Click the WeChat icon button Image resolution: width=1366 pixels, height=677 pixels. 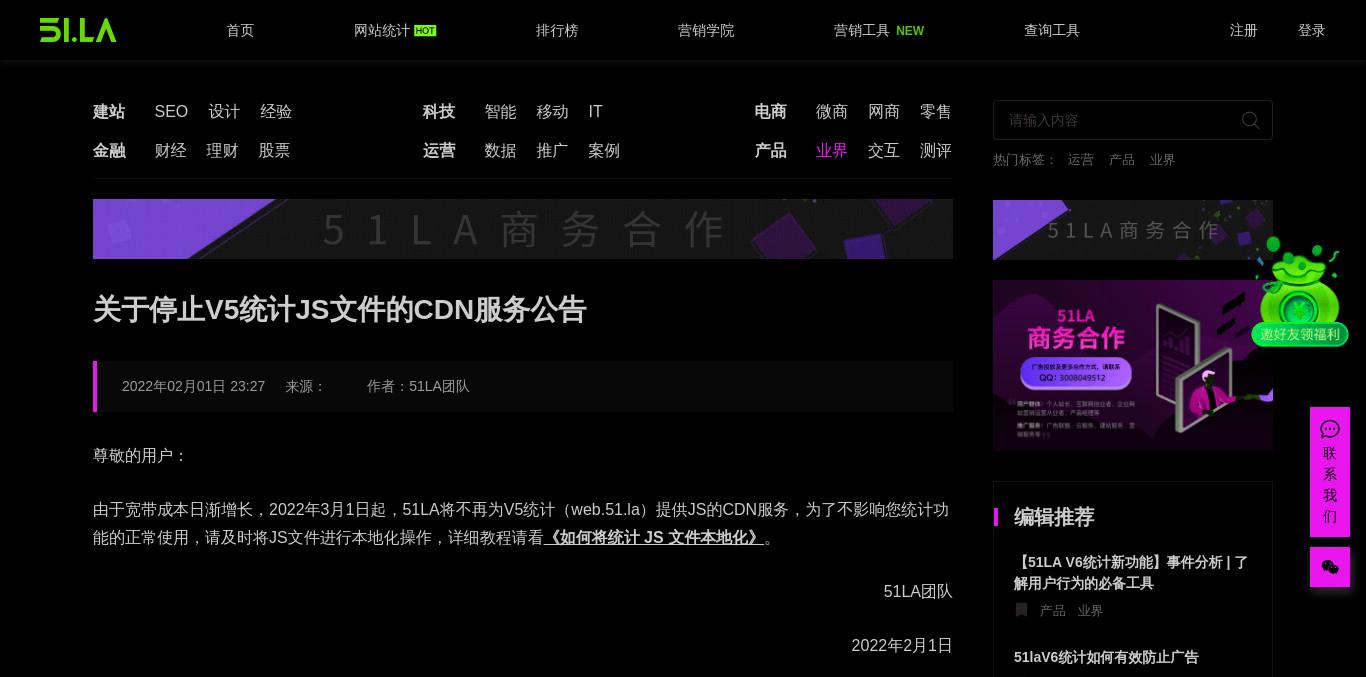tap(1330, 567)
